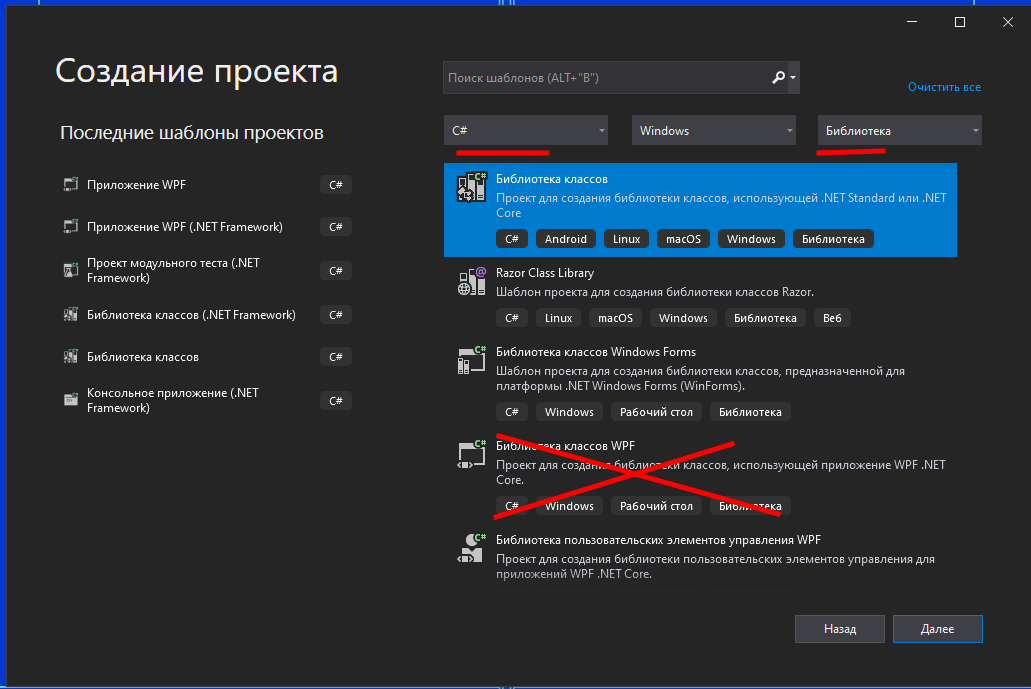
Task: Click the recent Консольное приложение icon
Action: pos(70,400)
